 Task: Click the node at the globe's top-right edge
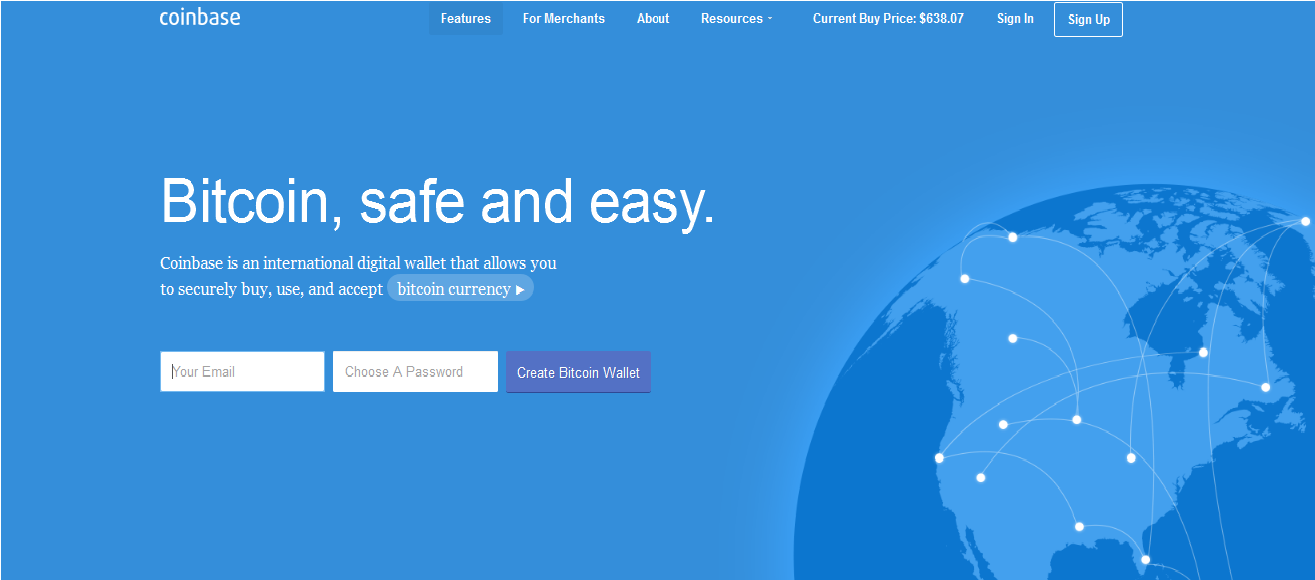[x=1305, y=221]
